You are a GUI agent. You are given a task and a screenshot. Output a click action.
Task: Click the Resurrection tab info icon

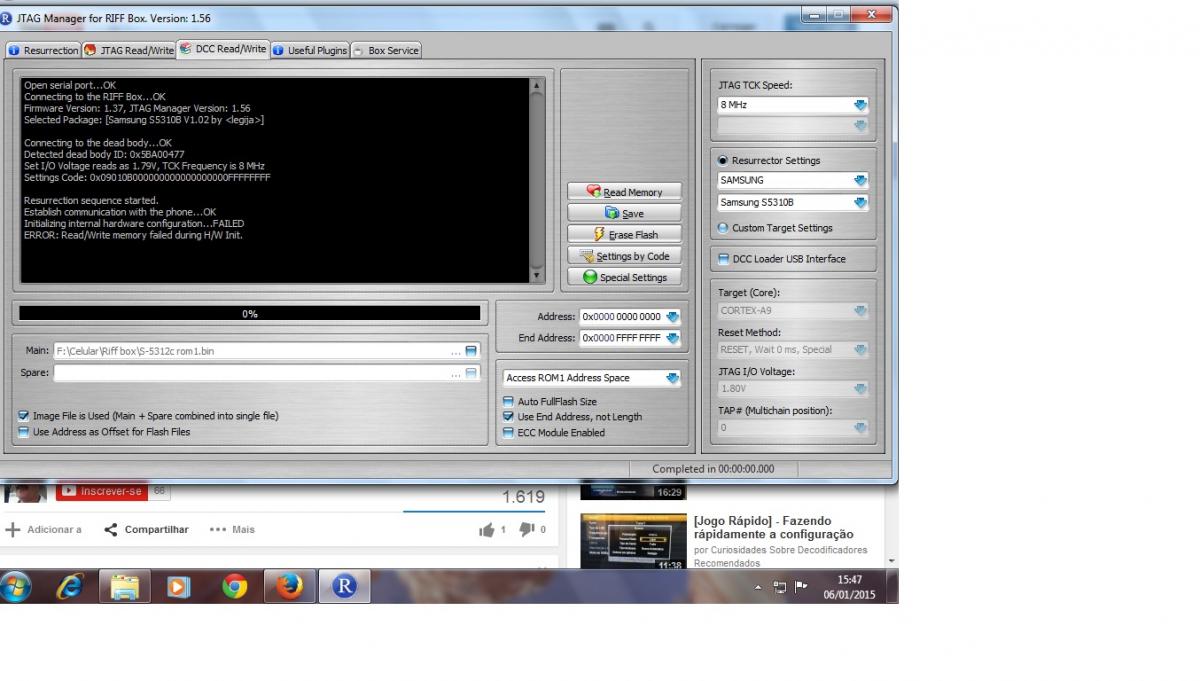[x=14, y=50]
